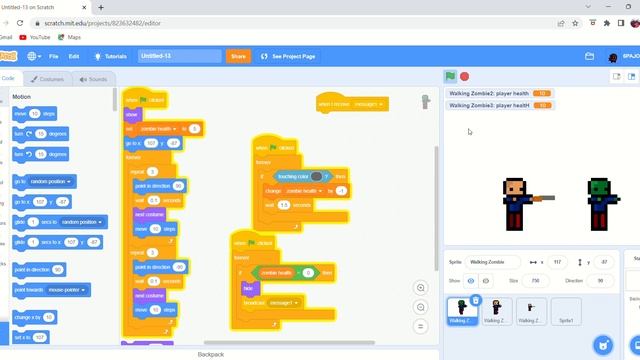The image size is (640, 360).
Task: Click turn counterclockwise 15 degrees block
Action: click(40, 154)
